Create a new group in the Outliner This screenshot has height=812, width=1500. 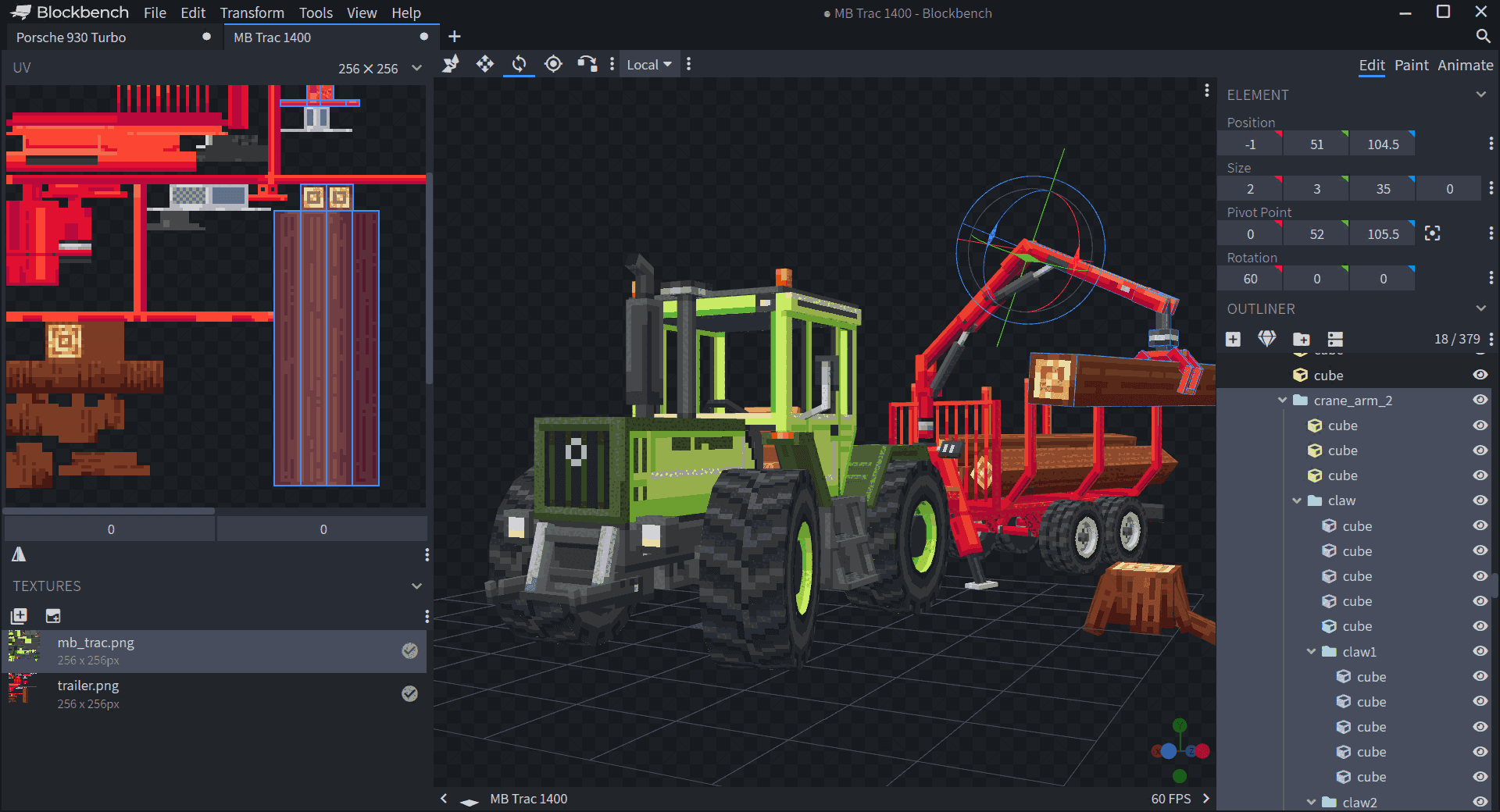pyautogui.click(x=1301, y=339)
